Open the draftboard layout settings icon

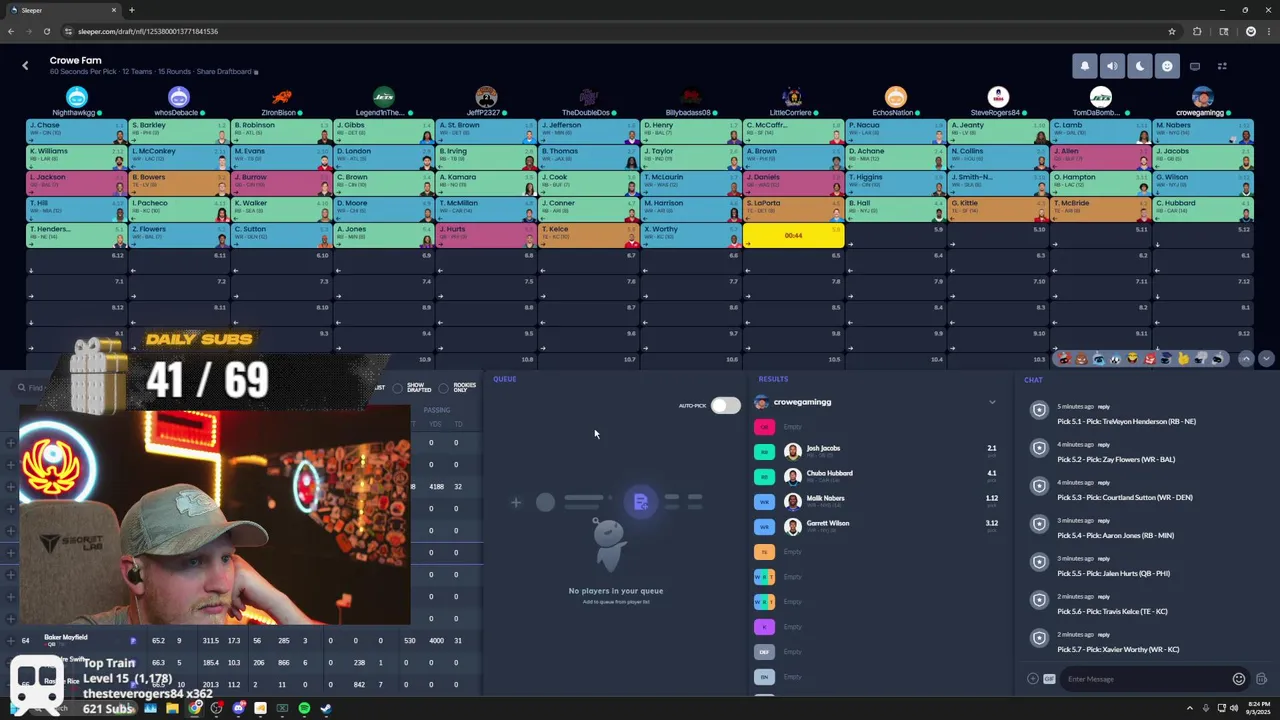pyautogui.click(x=1222, y=66)
